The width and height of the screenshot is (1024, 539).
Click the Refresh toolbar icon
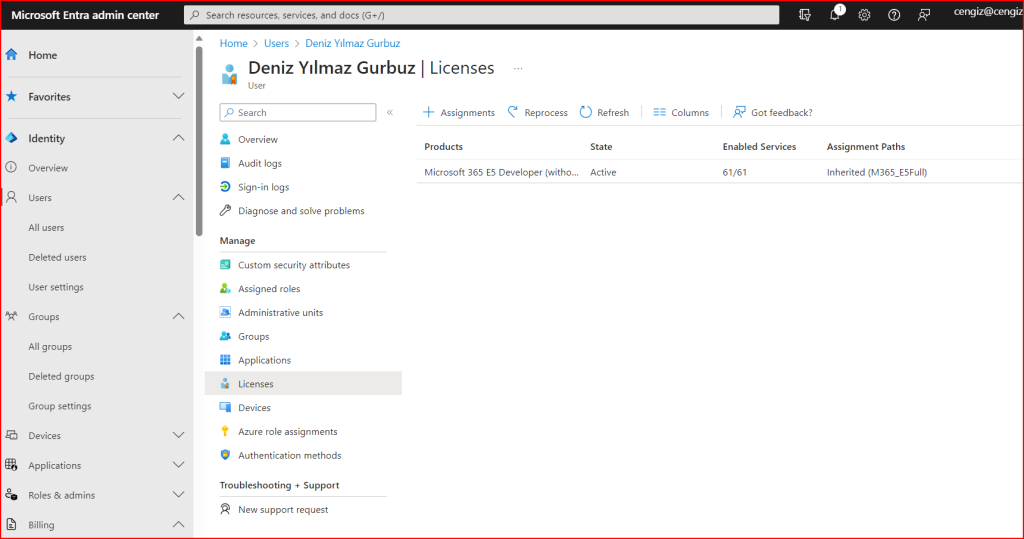point(586,113)
